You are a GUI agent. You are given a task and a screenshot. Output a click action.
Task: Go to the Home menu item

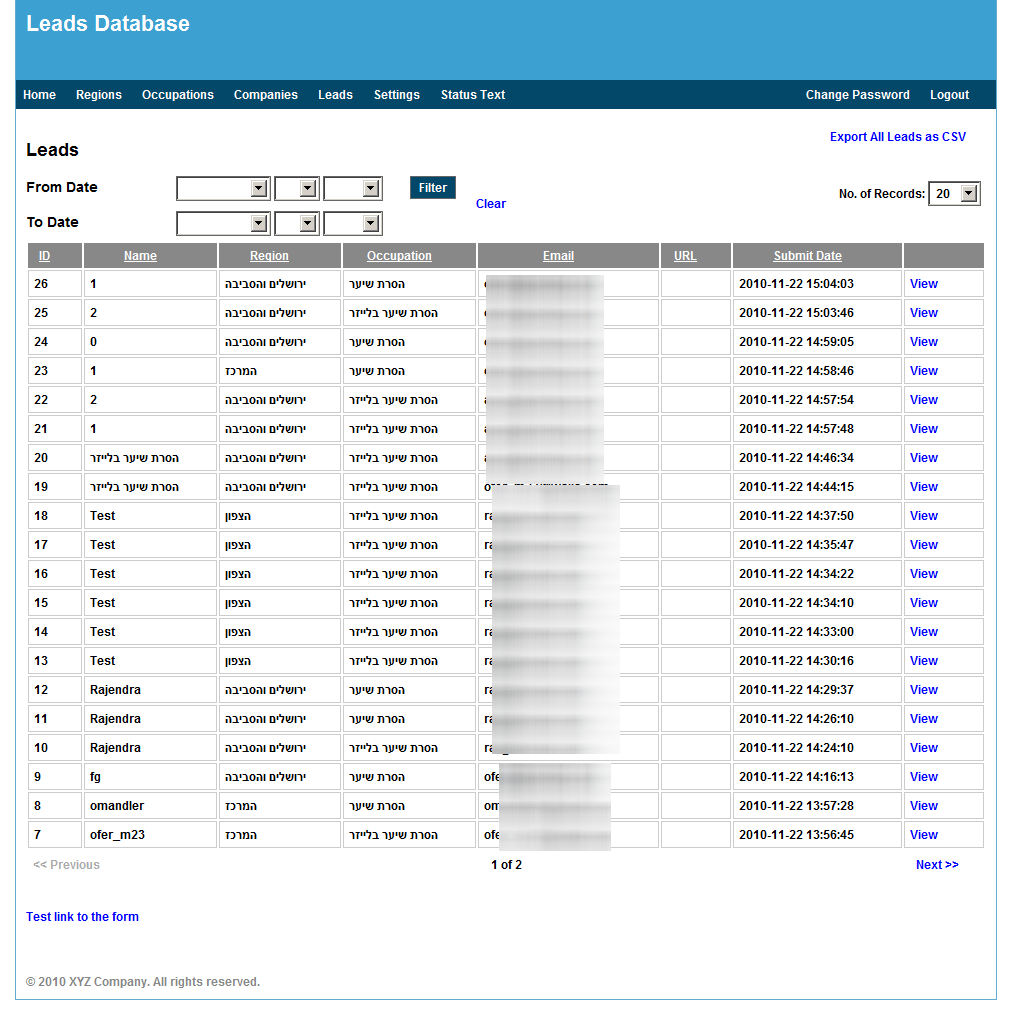tap(39, 95)
